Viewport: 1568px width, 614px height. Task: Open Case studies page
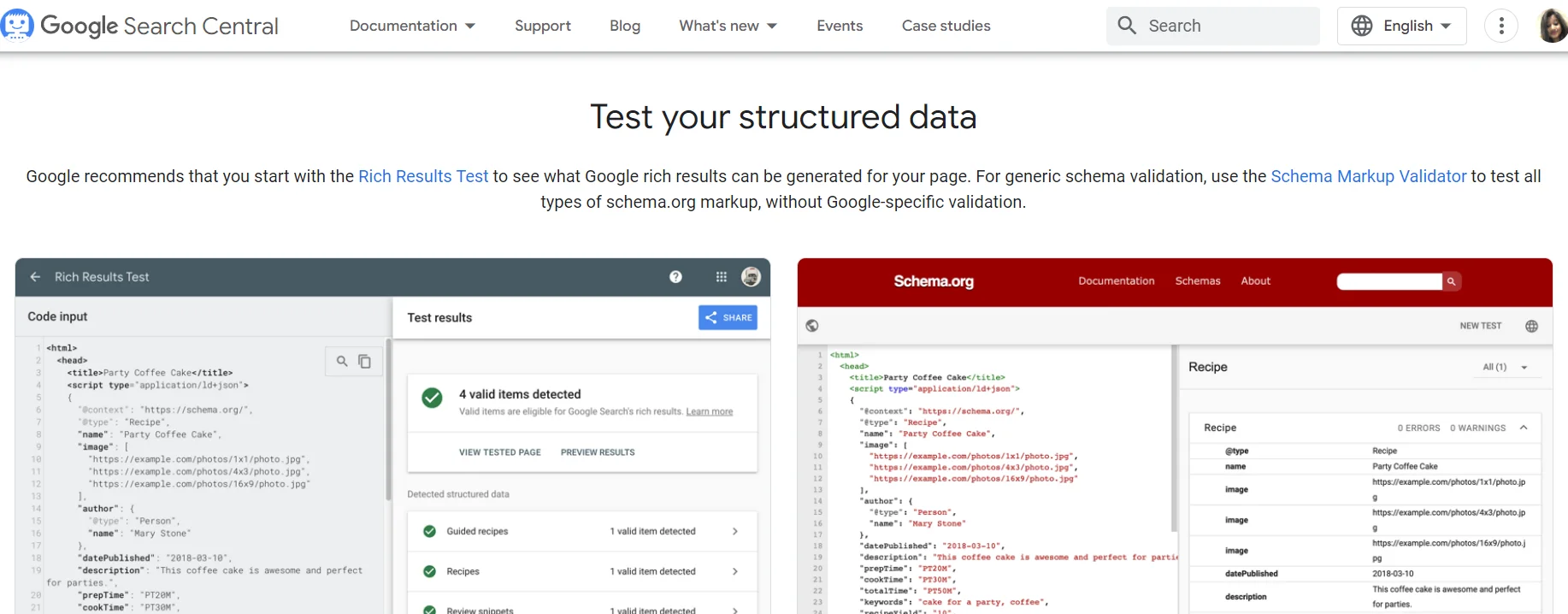click(x=946, y=26)
